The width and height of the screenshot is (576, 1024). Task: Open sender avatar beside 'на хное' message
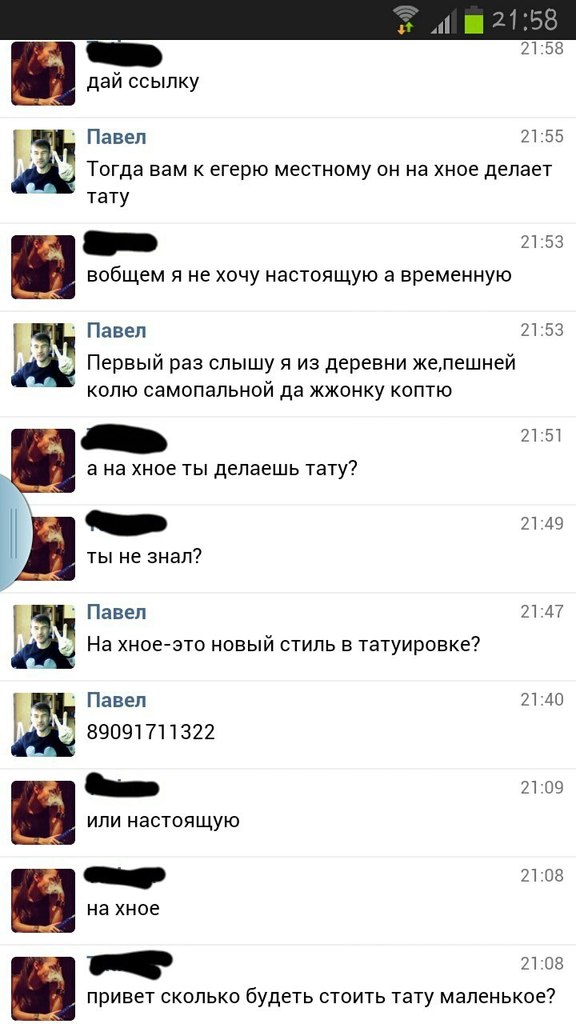[x=43, y=901]
